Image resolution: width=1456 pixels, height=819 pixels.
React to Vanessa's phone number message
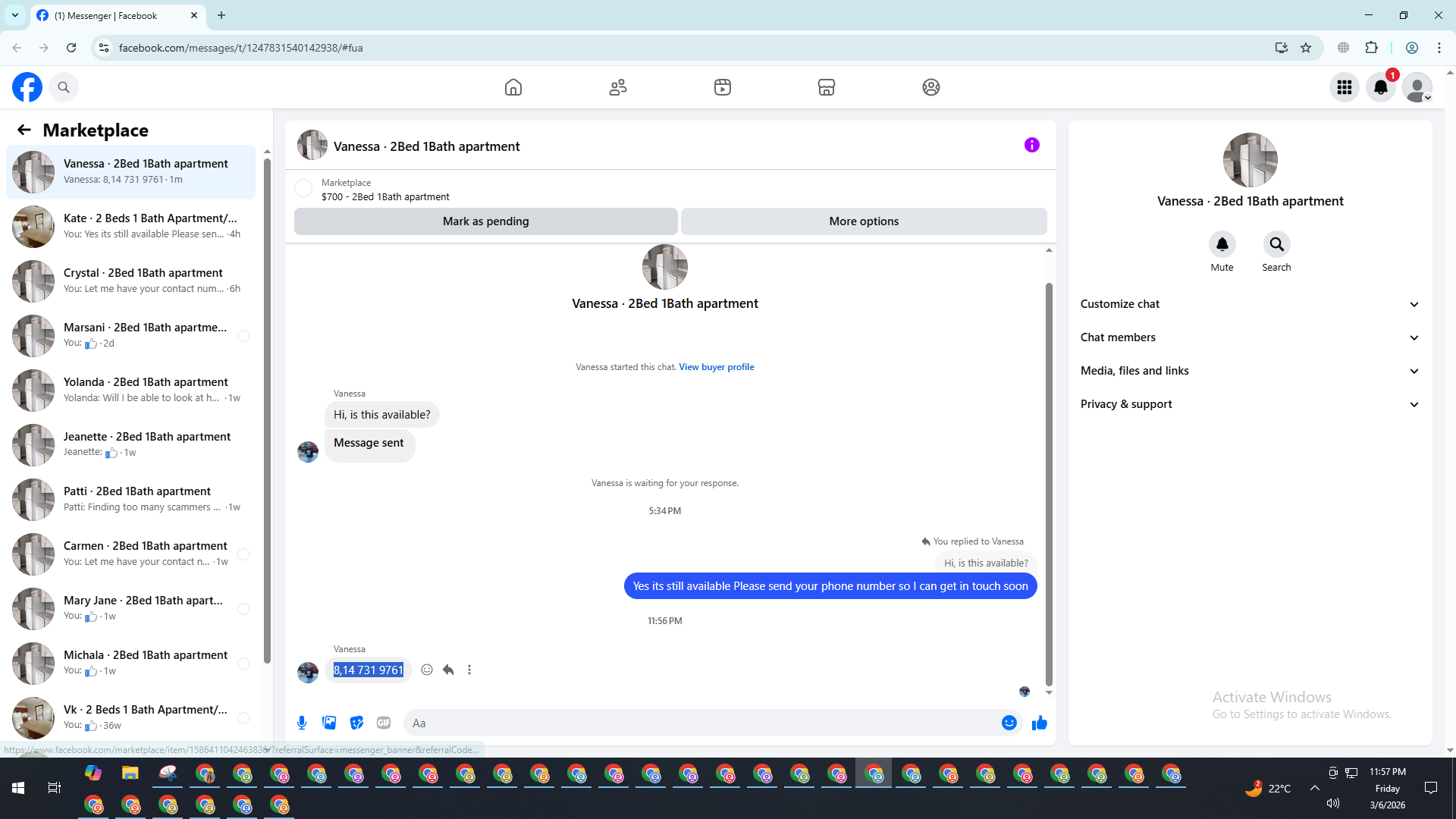tap(427, 670)
